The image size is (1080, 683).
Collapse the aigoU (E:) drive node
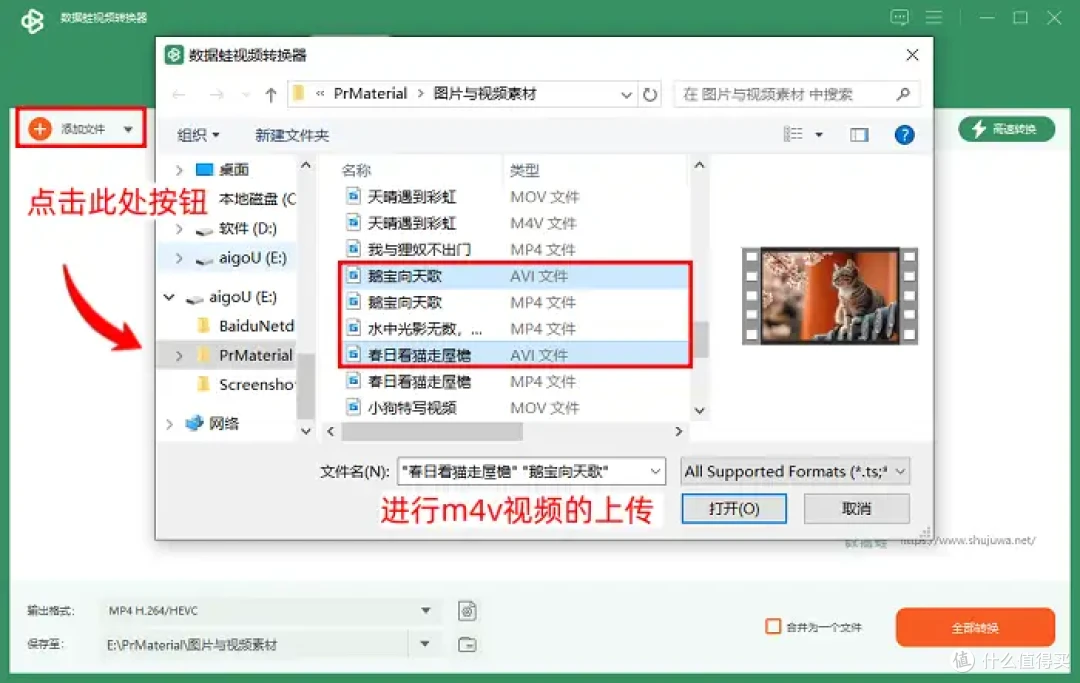coord(169,297)
